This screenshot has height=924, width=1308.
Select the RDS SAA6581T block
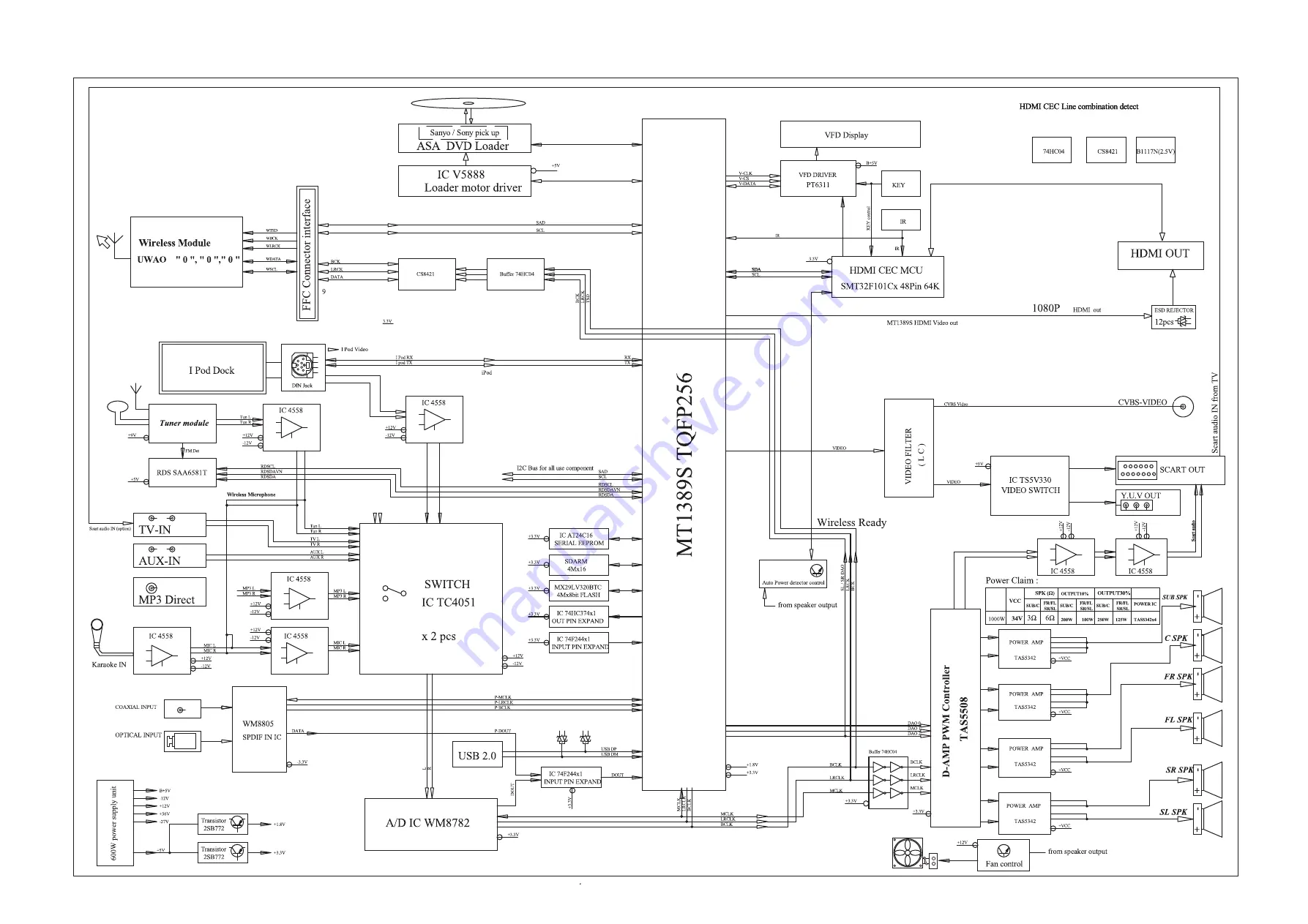[182, 473]
